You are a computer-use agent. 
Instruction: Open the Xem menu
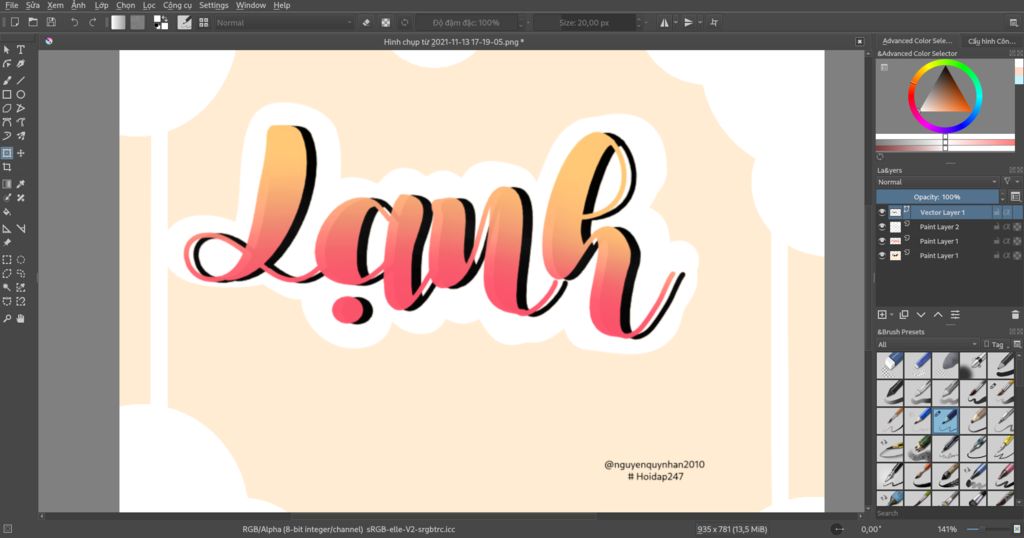tap(56, 5)
